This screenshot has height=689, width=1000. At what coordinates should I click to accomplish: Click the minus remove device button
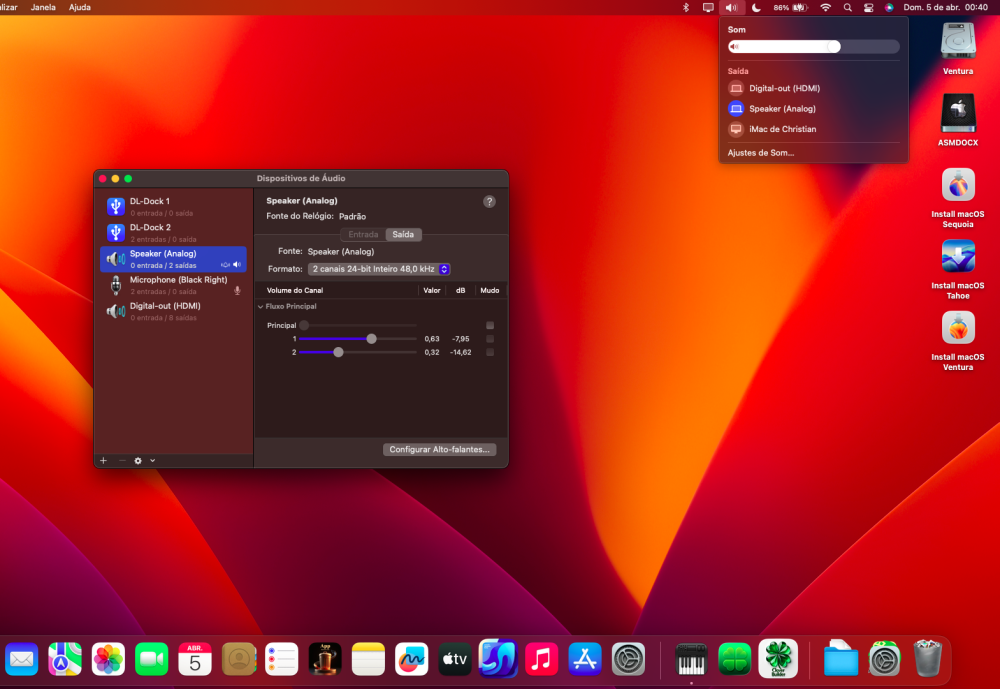click(122, 461)
